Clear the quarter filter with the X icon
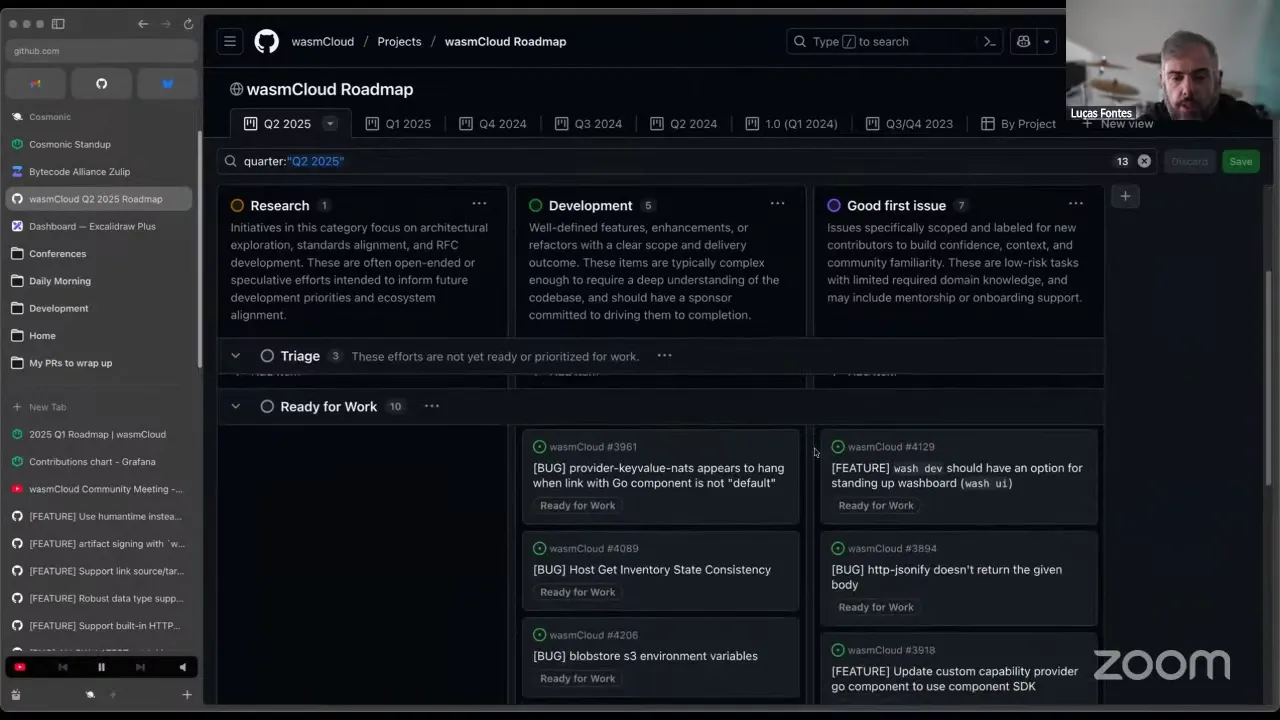This screenshot has width=1280, height=720. point(1144,161)
